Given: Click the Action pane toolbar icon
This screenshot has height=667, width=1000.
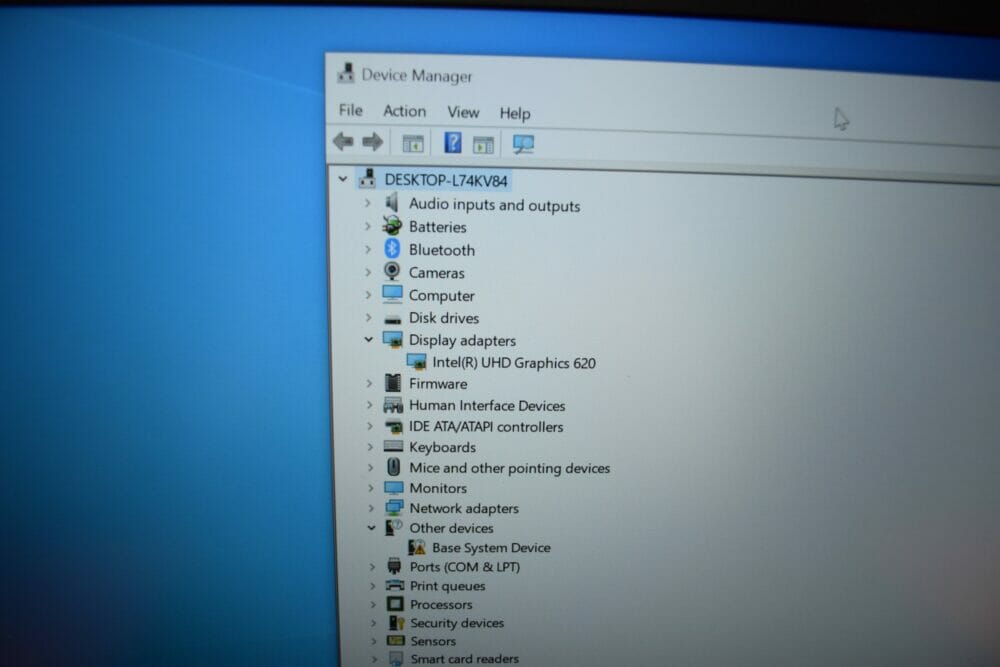Looking at the screenshot, I should click(483, 145).
